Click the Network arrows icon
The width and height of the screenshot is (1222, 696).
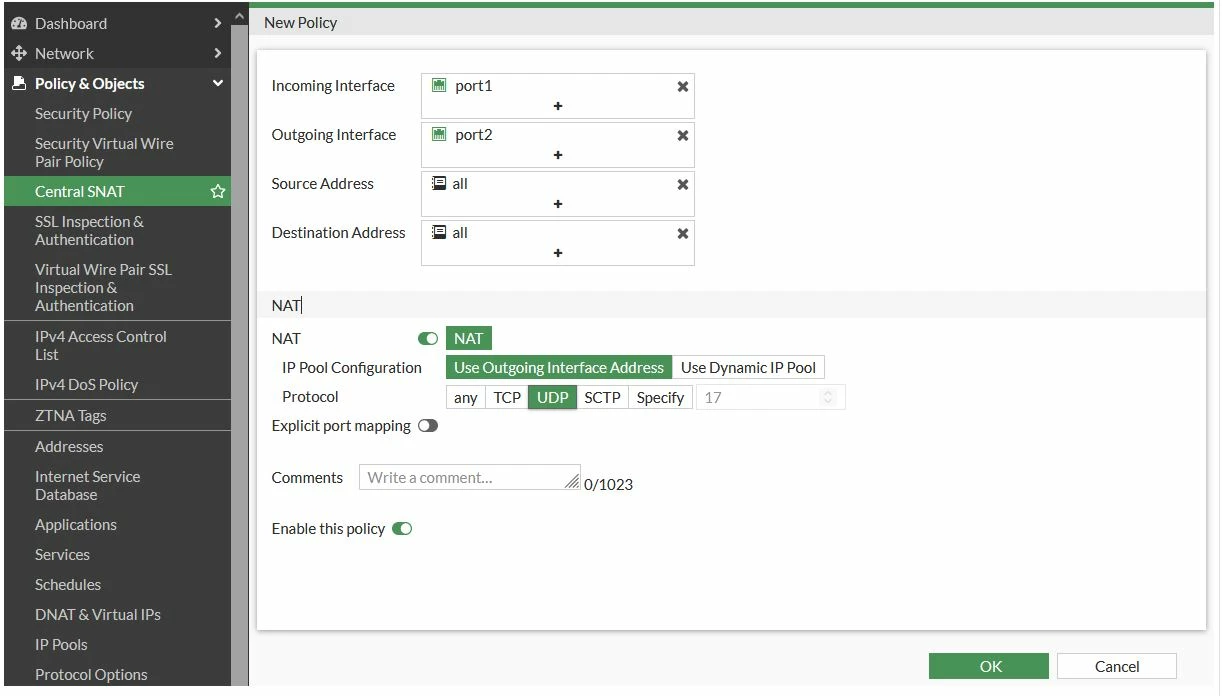[x=18, y=53]
